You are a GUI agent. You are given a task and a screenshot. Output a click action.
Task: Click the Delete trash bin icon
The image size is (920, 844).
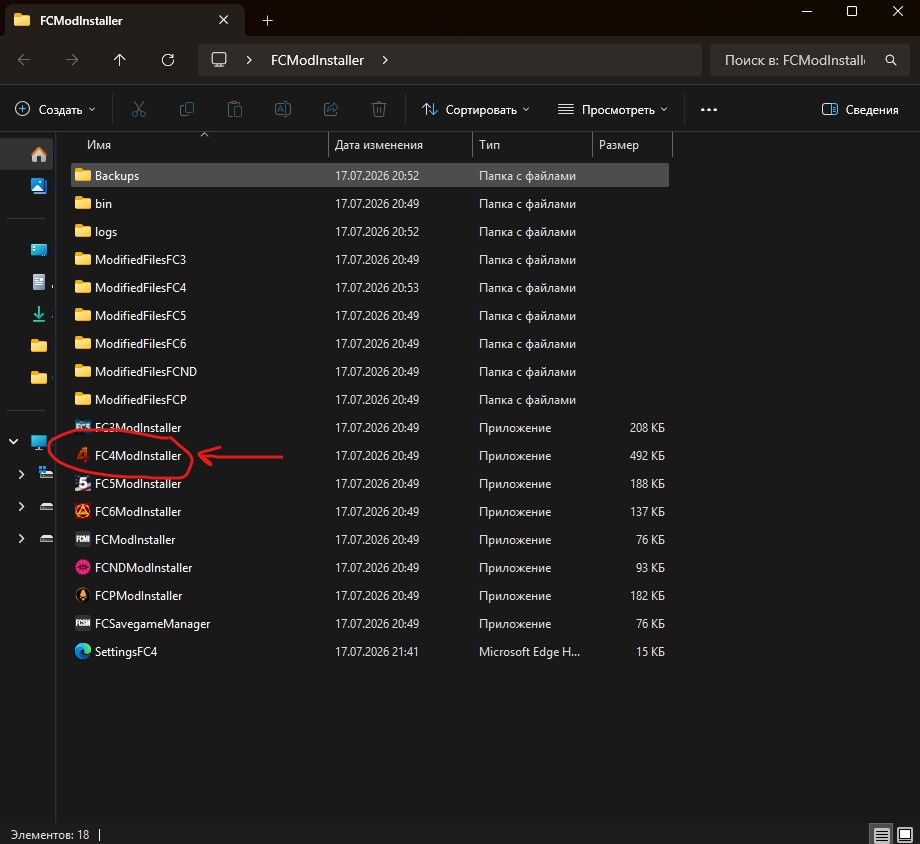[x=379, y=109]
